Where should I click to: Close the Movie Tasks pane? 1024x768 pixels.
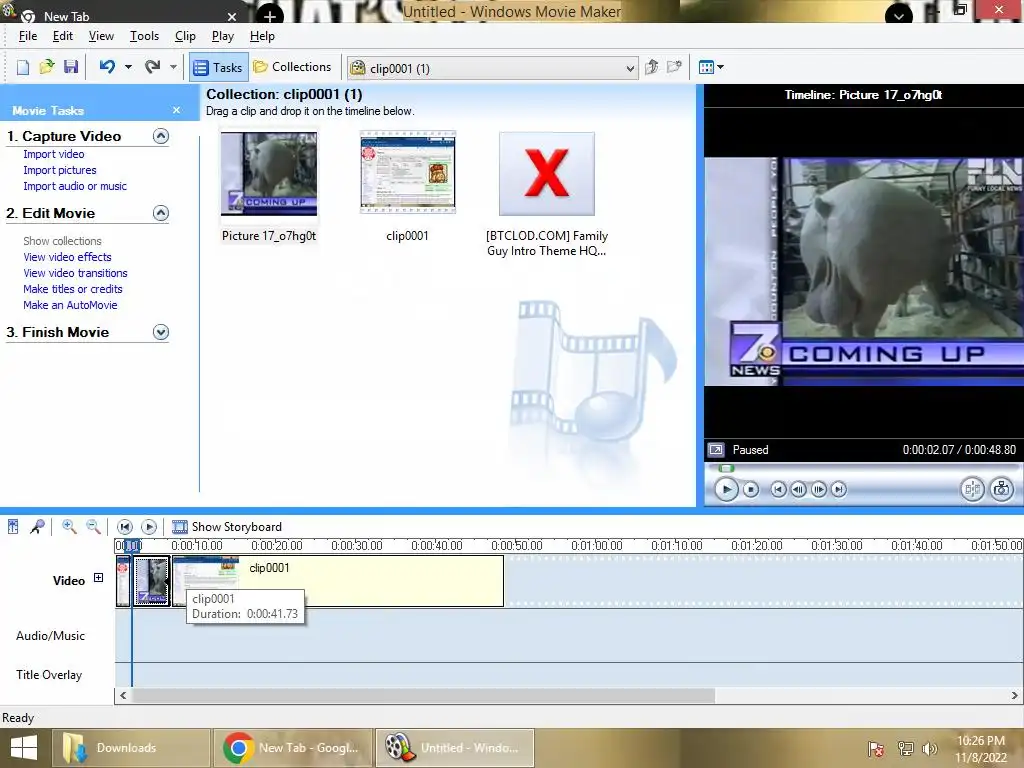pyautogui.click(x=176, y=110)
